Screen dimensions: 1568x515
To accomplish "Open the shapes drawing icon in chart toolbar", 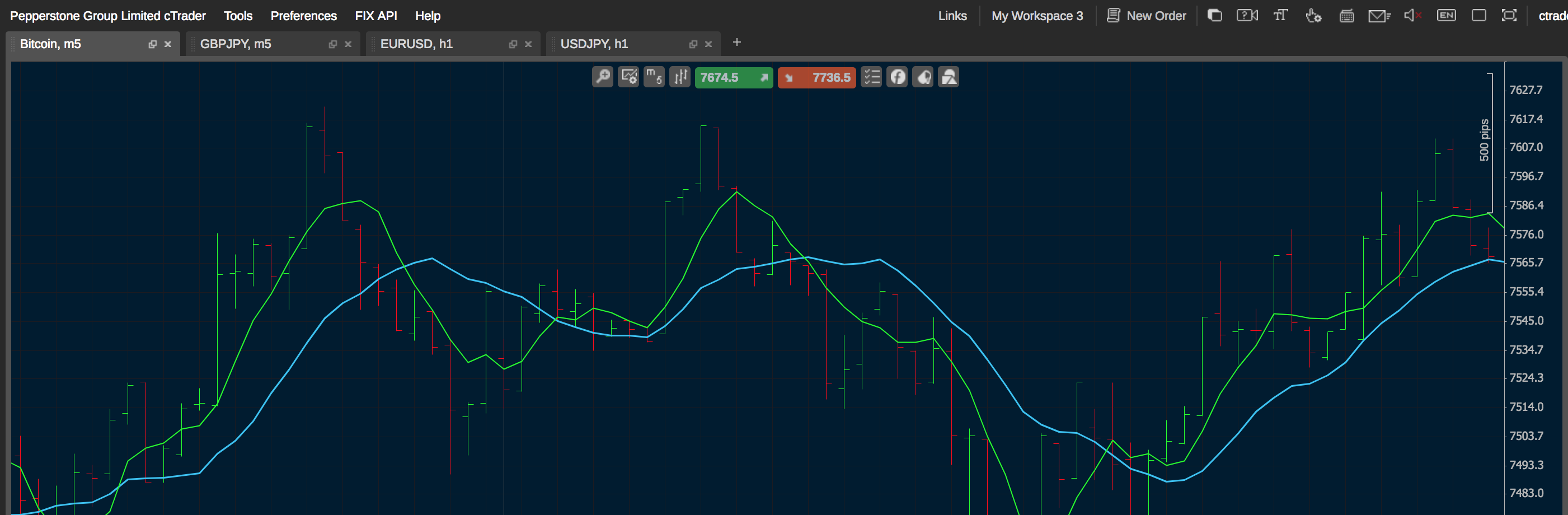I will 949,77.
